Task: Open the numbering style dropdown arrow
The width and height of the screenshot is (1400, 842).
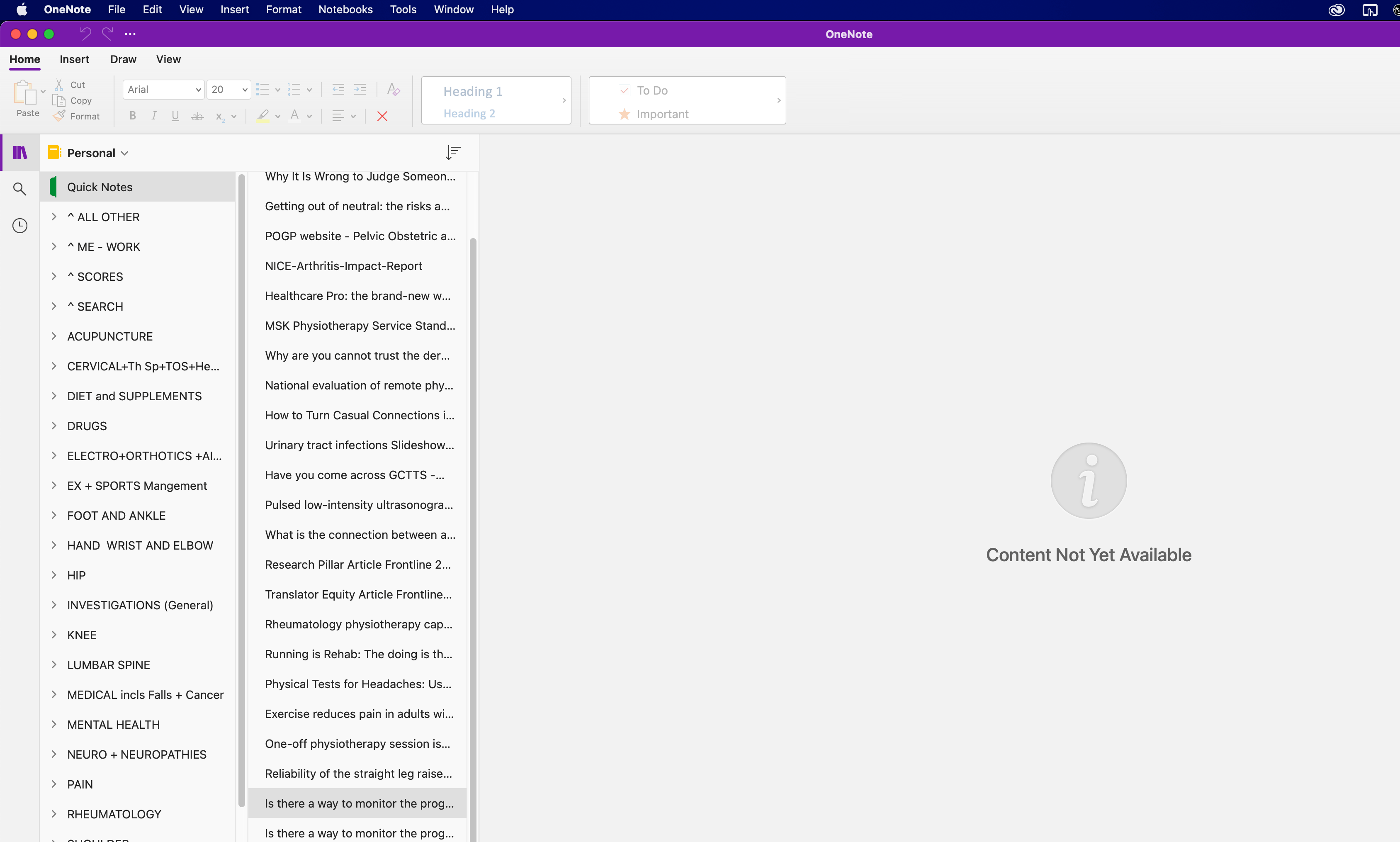Action: point(309,90)
